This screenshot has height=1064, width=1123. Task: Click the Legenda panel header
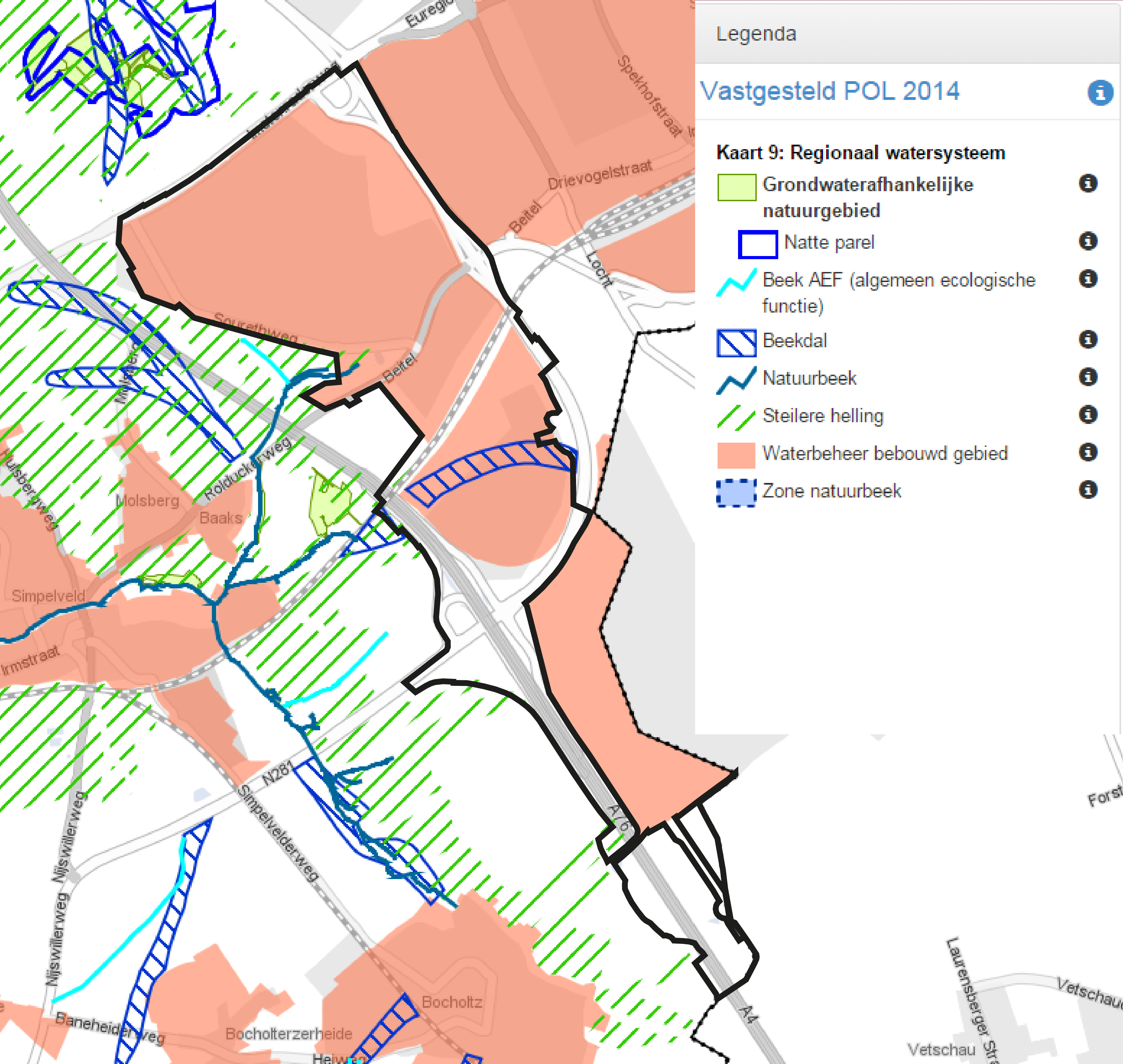point(756,34)
